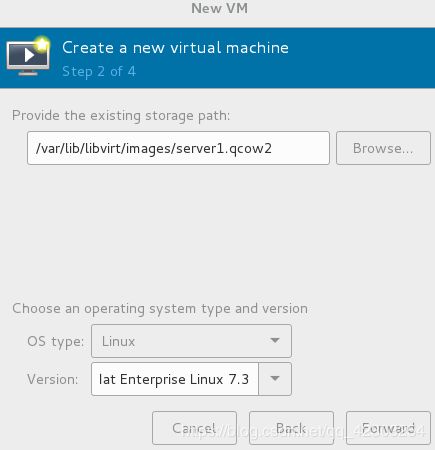
Task: Click the 'Version:' label
Action: [53, 379]
